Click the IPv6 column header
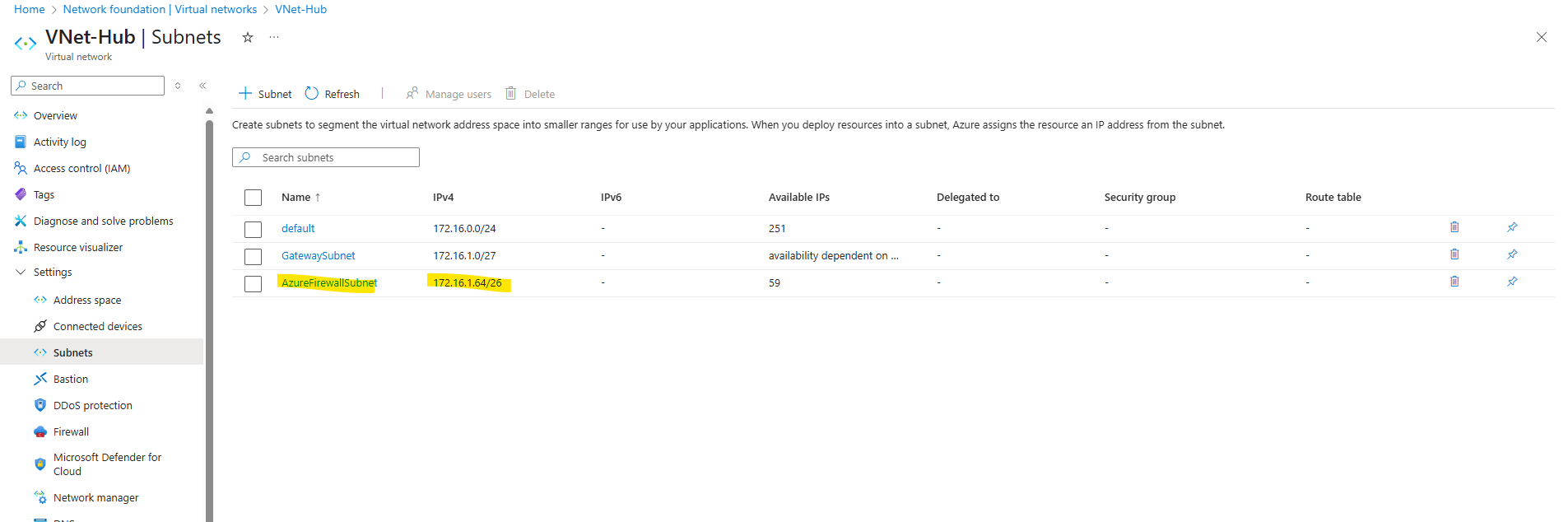This screenshot has height=522, width=1568. point(612,198)
